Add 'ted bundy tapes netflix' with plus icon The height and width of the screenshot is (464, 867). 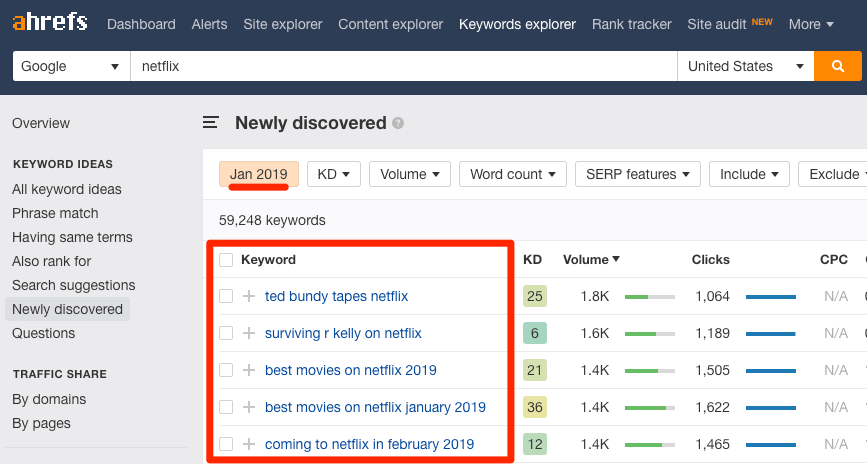point(249,296)
